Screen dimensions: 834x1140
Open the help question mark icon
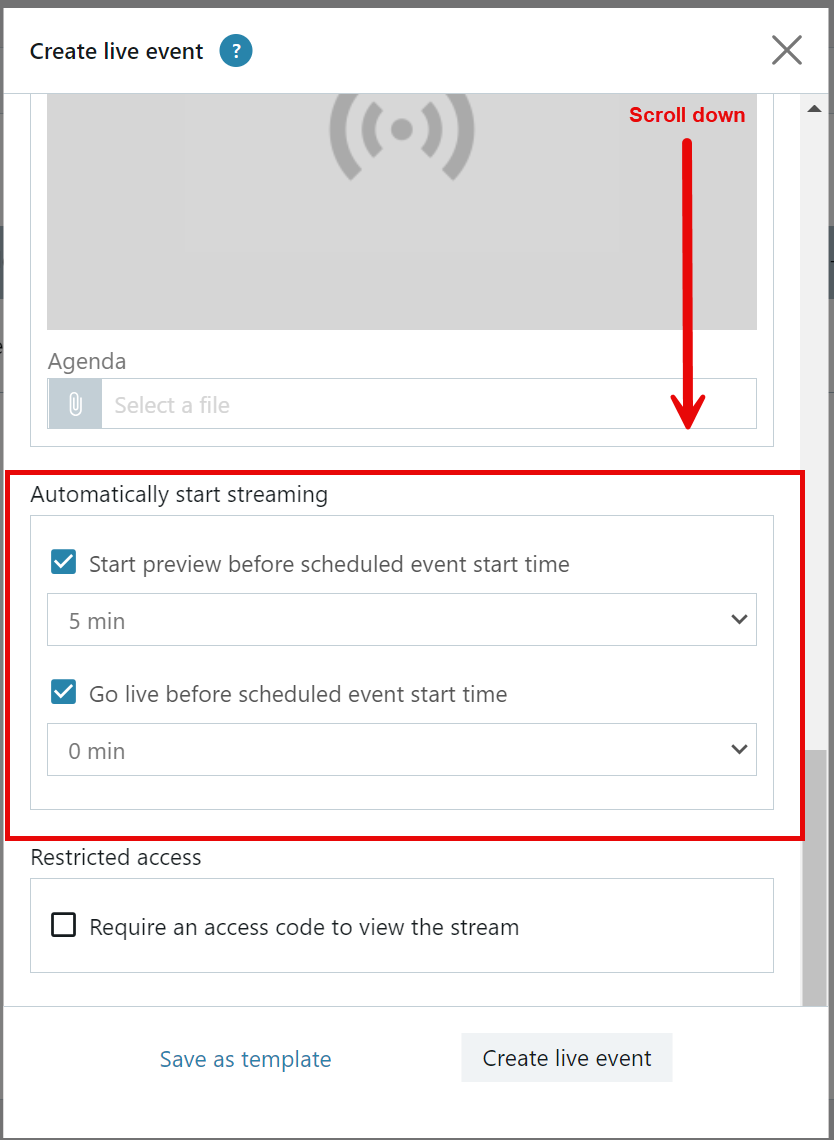click(x=236, y=52)
